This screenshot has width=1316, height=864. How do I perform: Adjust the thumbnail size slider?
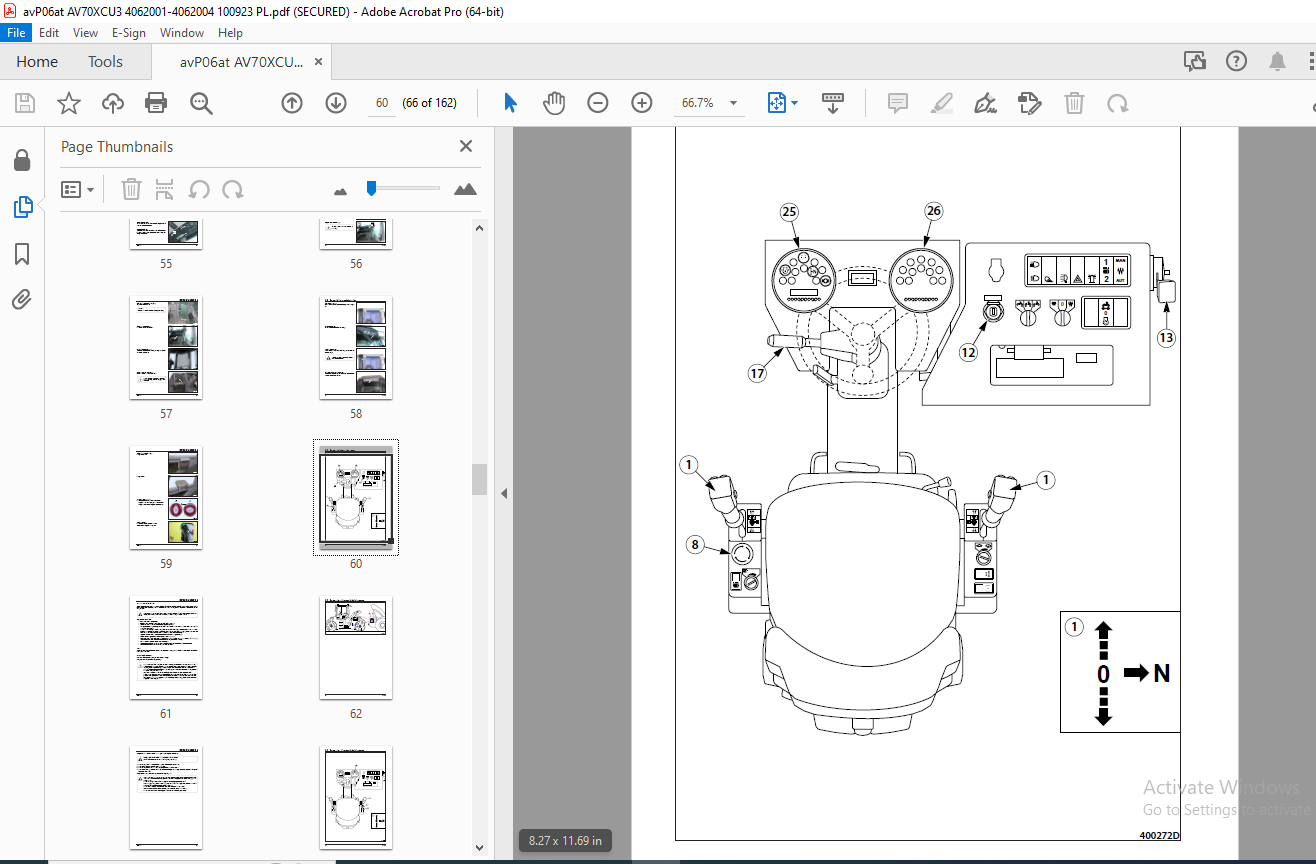point(371,187)
